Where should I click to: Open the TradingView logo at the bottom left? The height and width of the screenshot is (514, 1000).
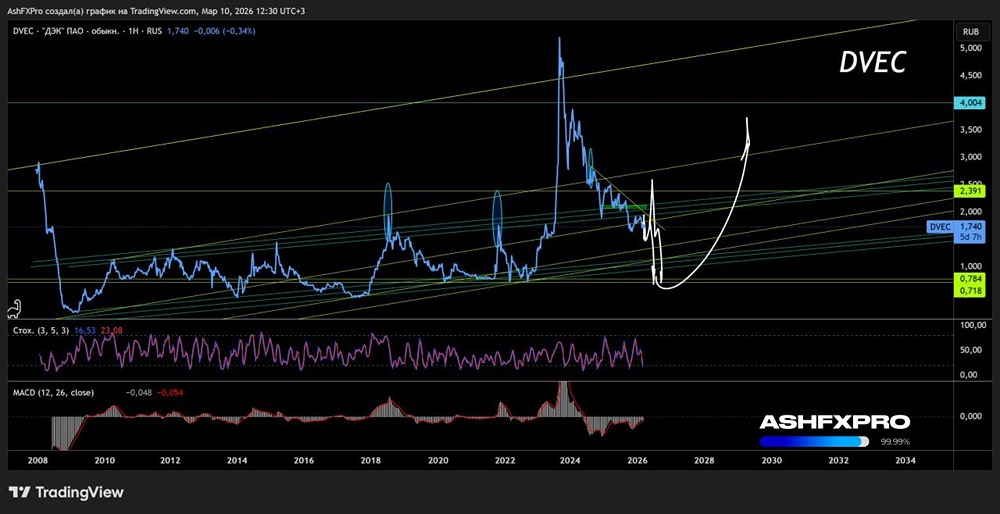click(x=66, y=492)
